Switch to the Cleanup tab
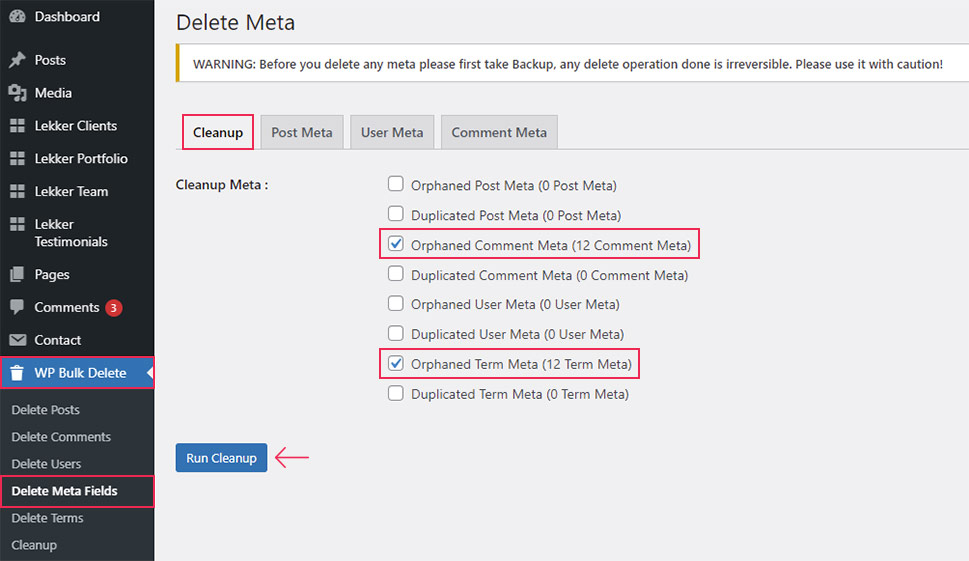Viewport: 969px width, 561px height. pos(218,132)
